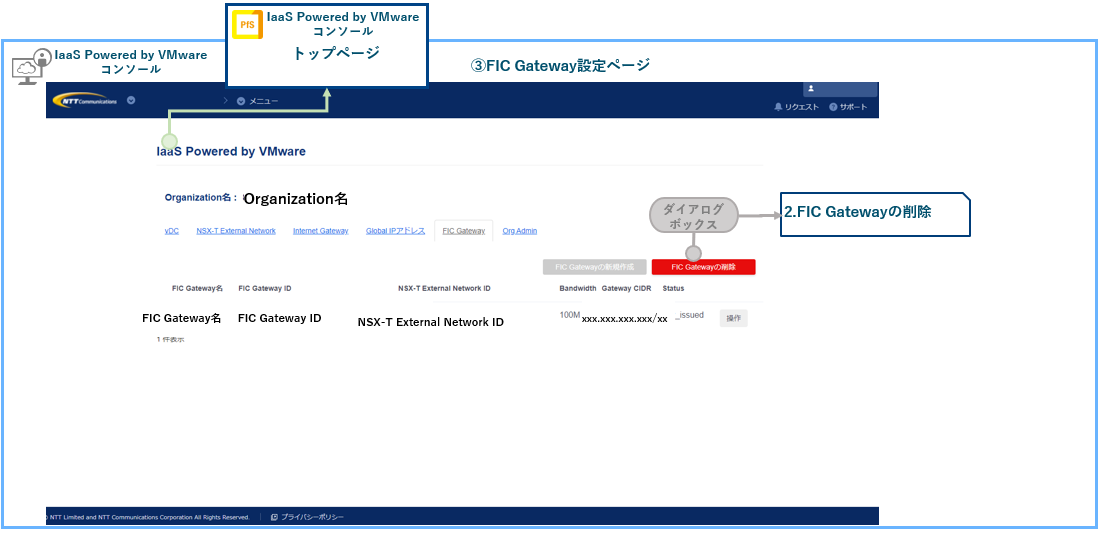Image resolution: width=1100 pixels, height=533 pixels.
Task: Click the 1 件表示 record count text
Action: click(x=170, y=339)
